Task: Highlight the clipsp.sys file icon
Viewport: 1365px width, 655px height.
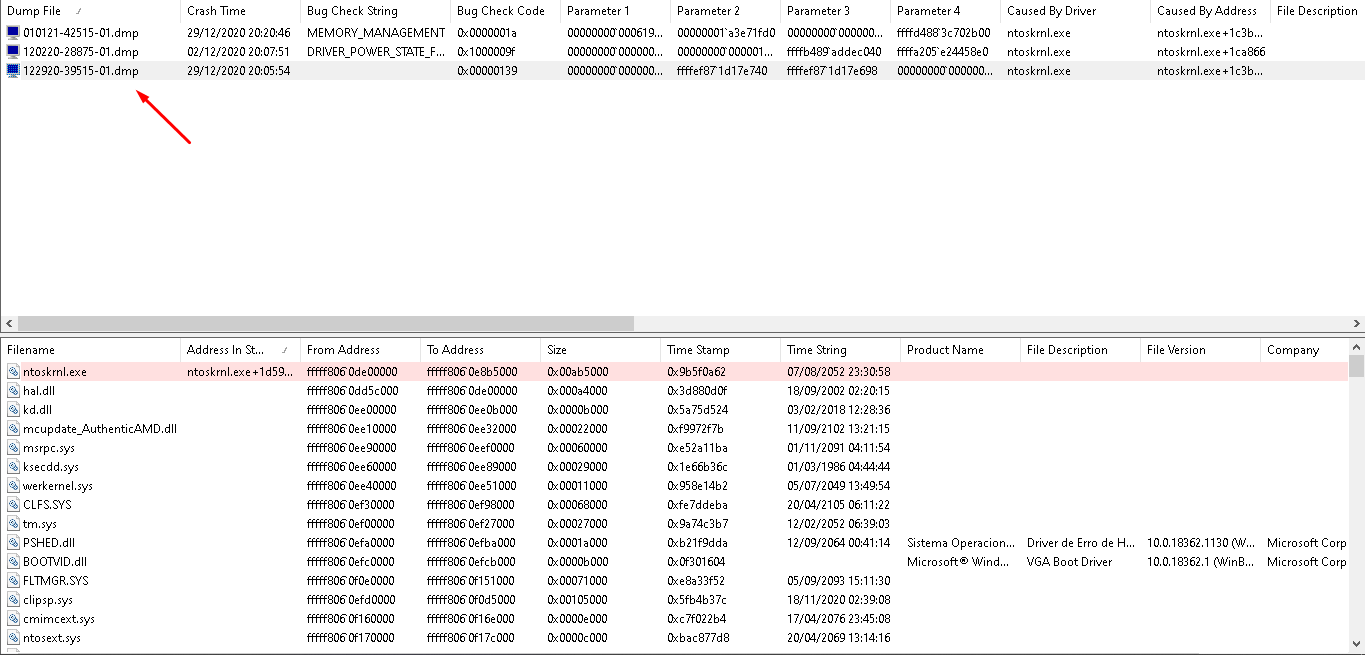Action: [13, 600]
